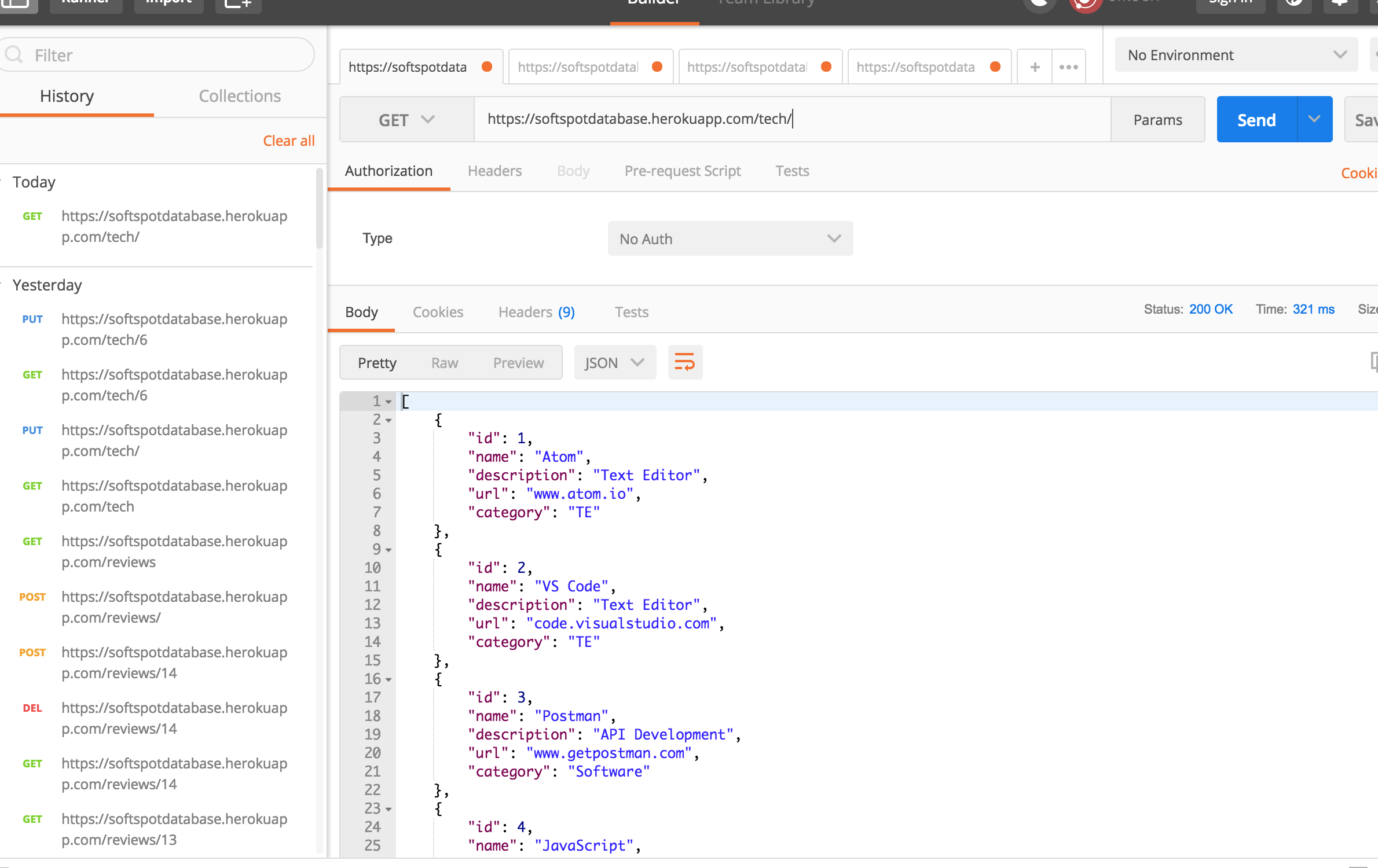This screenshot has height=868, width=1378.
Task: Click the "API Development" description value
Action: tap(663, 735)
